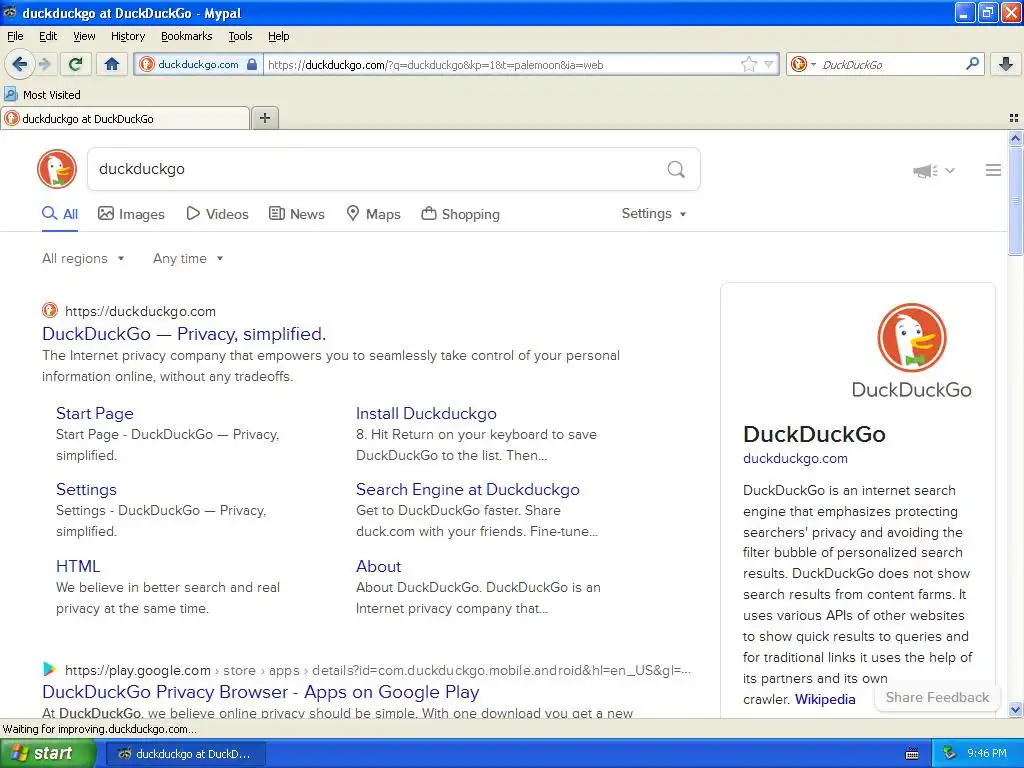Switch to the Maps tab

(x=373, y=214)
